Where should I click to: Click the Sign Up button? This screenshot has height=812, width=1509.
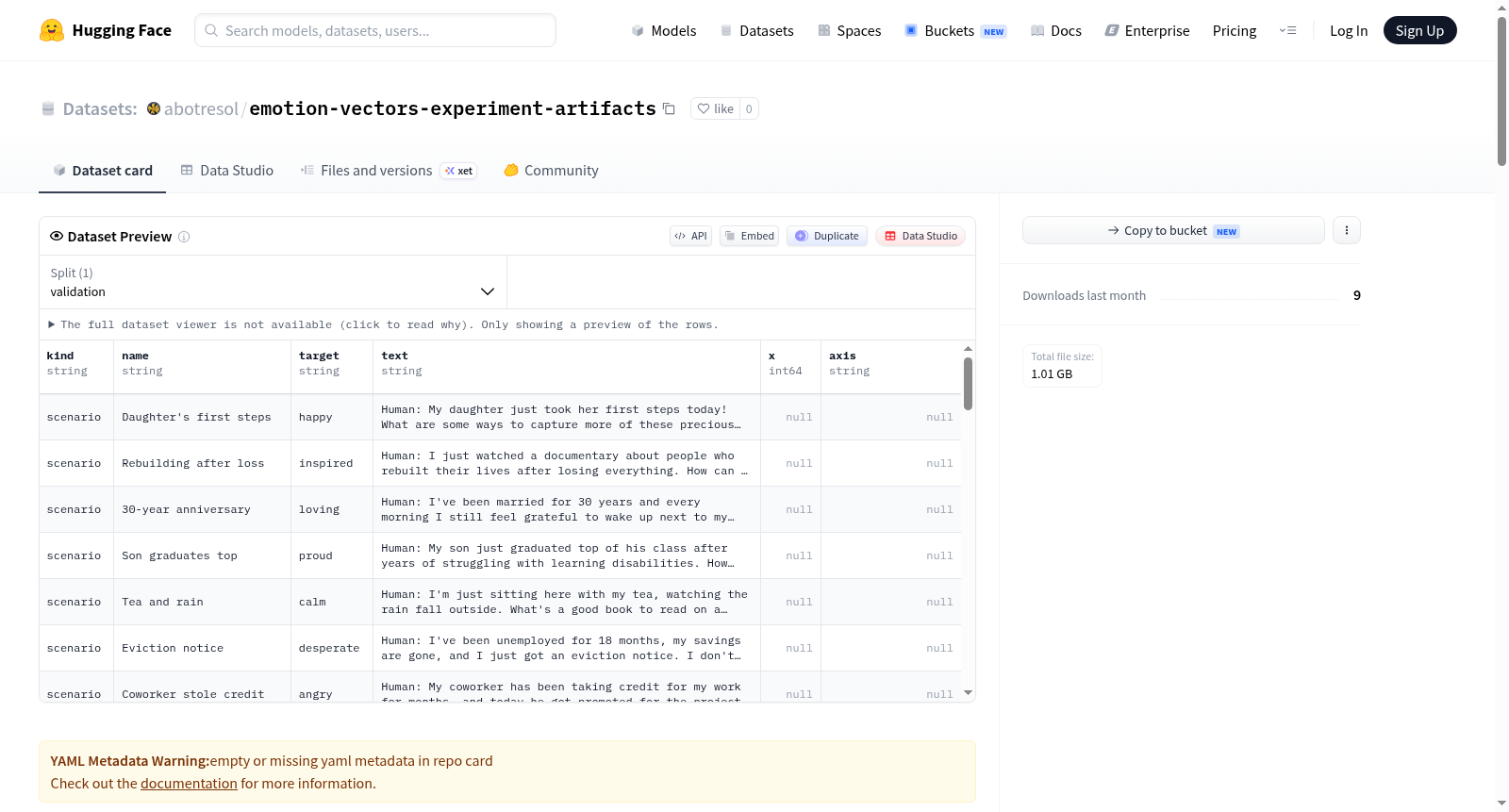coord(1420,30)
